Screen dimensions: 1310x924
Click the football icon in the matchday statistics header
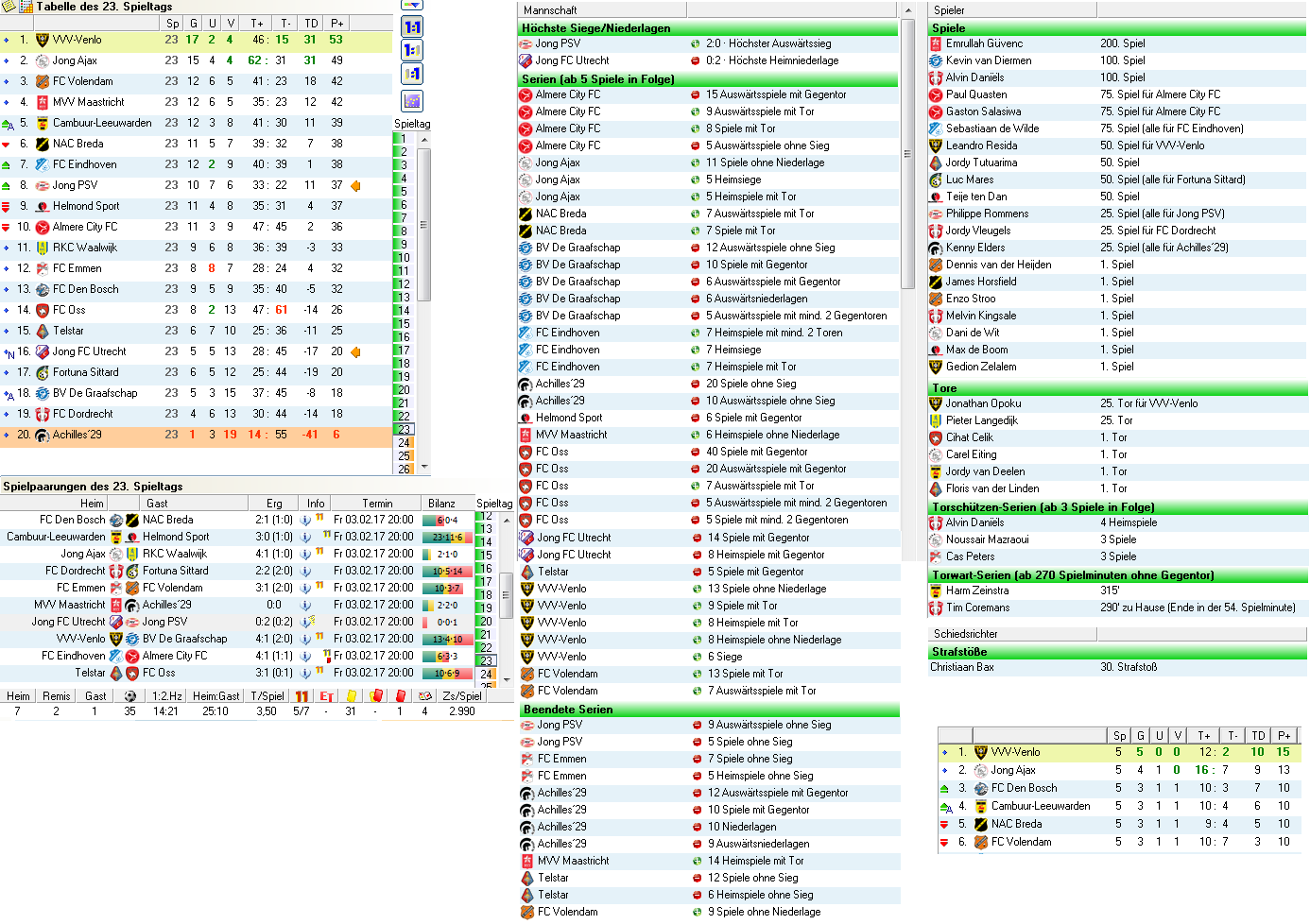pyautogui.click(x=129, y=696)
